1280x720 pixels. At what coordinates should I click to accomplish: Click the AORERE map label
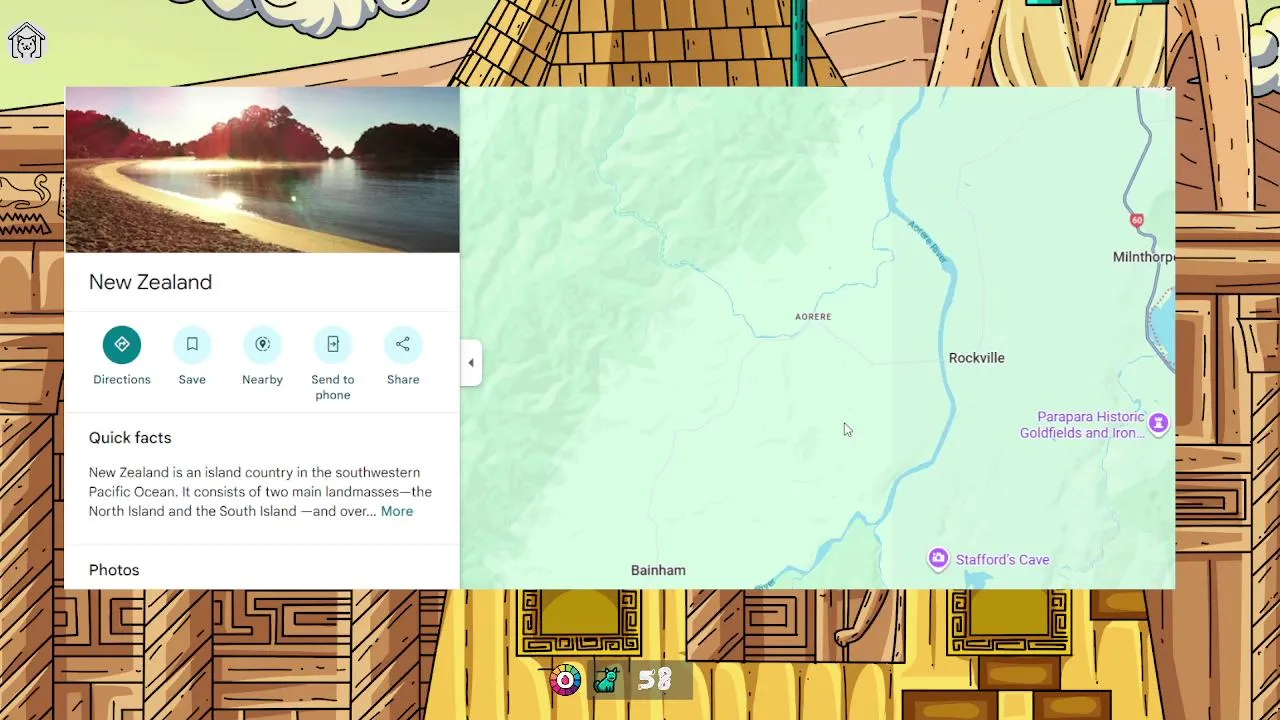813,317
